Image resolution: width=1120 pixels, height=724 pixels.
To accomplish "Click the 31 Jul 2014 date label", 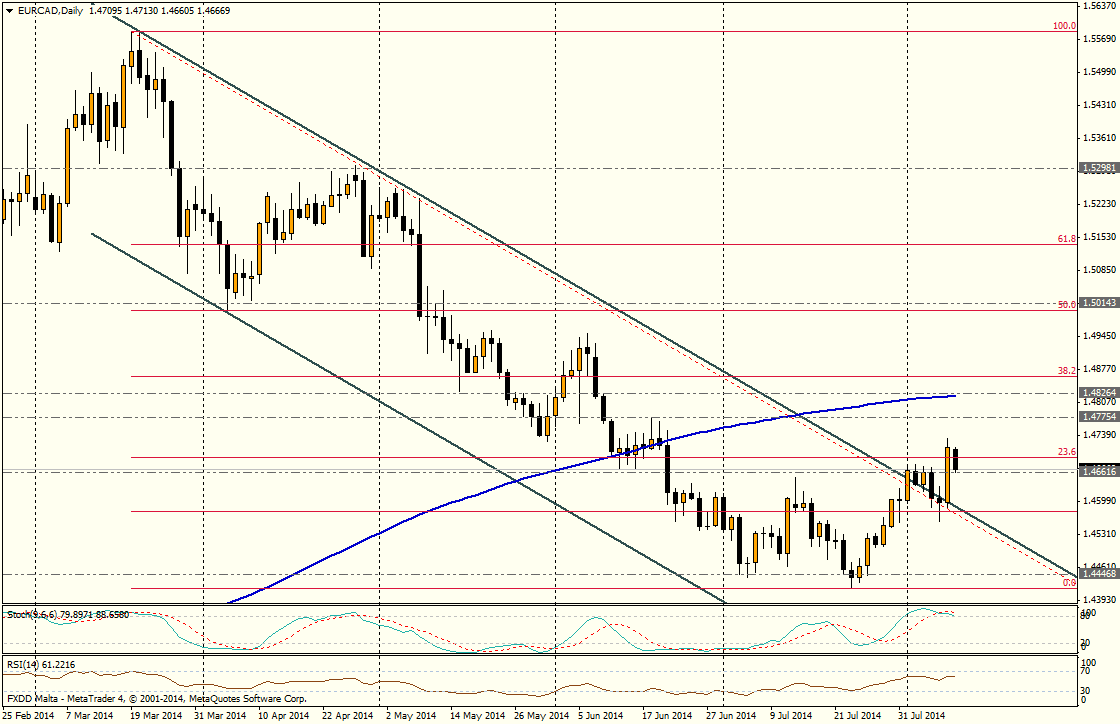I will 920,716.
